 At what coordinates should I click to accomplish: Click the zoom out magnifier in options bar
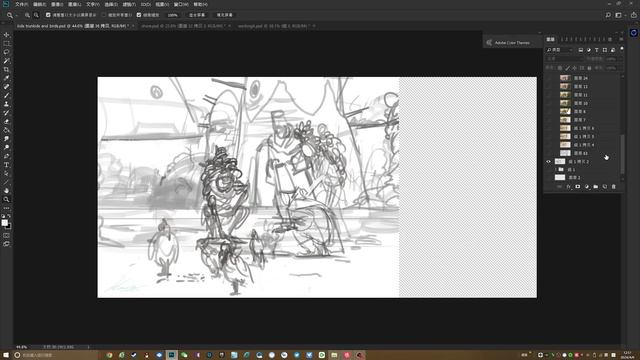point(36,15)
